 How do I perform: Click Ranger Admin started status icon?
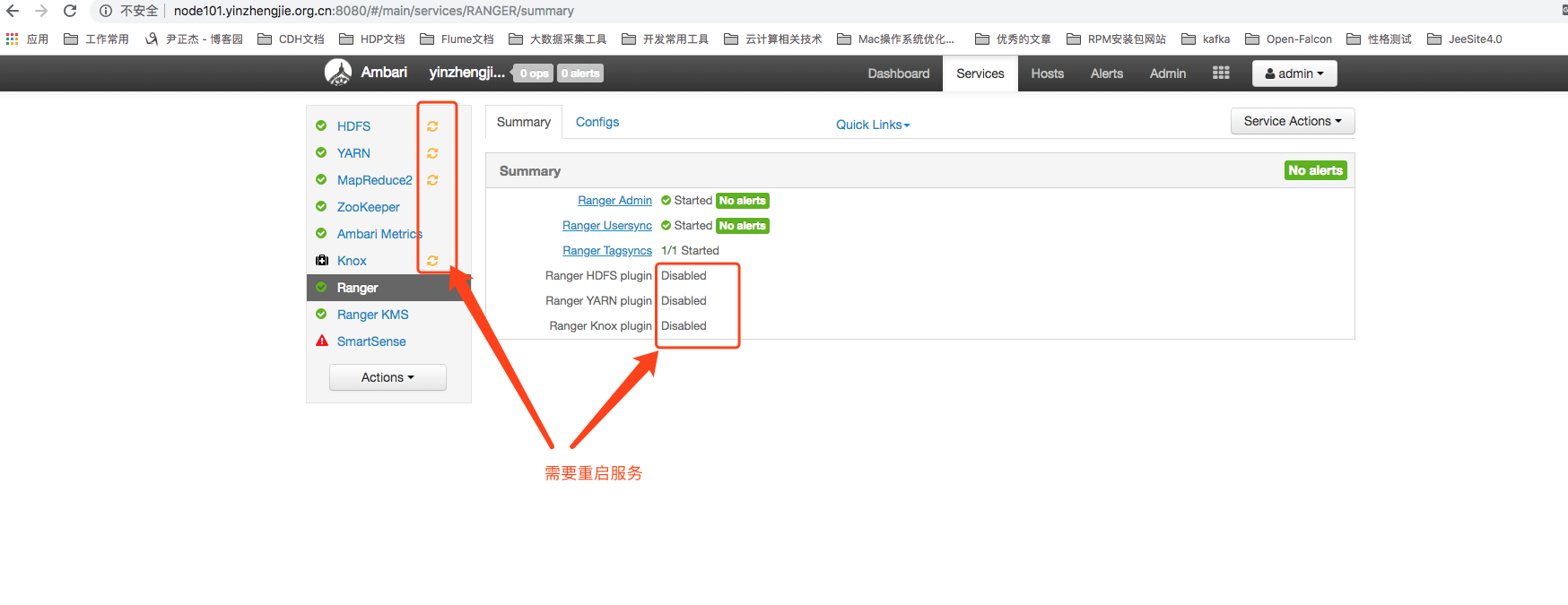coord(666,201)
